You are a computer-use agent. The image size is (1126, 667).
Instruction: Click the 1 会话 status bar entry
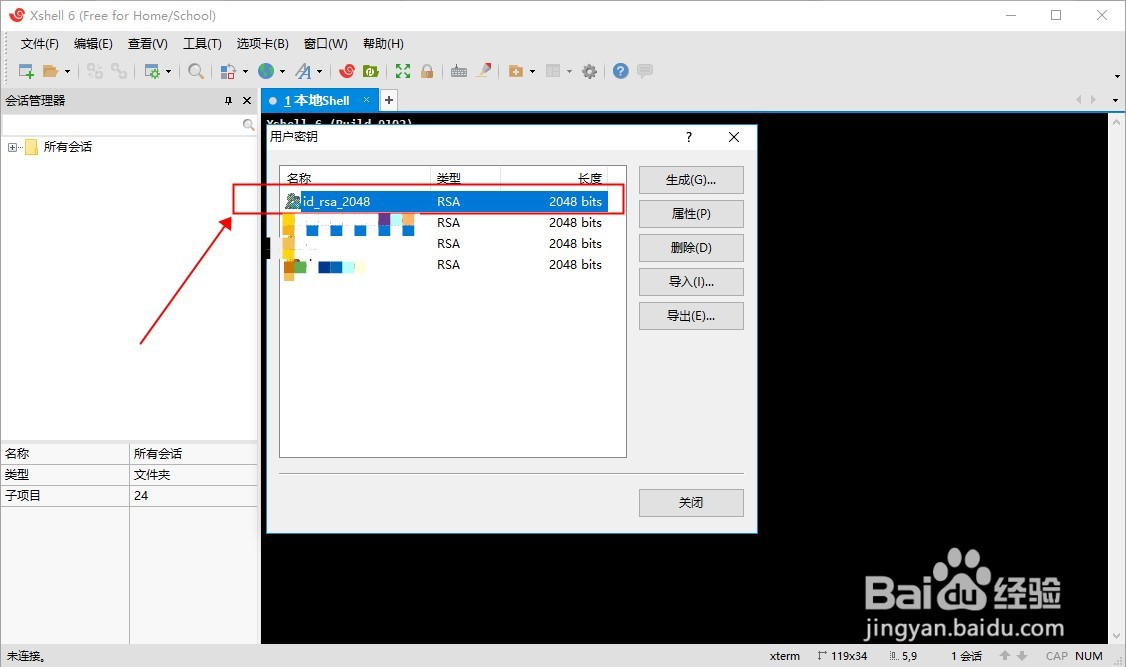[967, 656]
